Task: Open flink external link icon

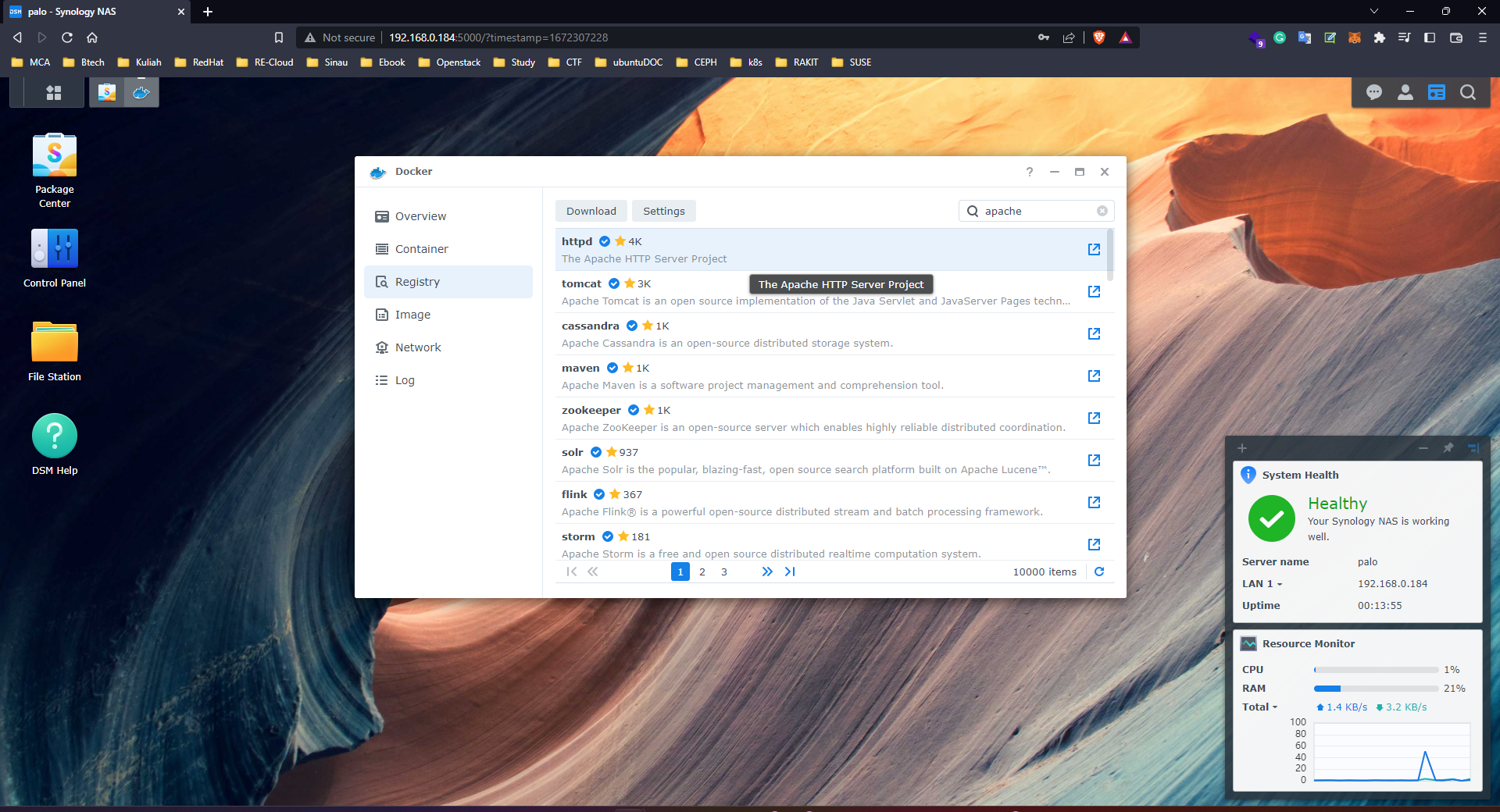Action: [1094, 502]
